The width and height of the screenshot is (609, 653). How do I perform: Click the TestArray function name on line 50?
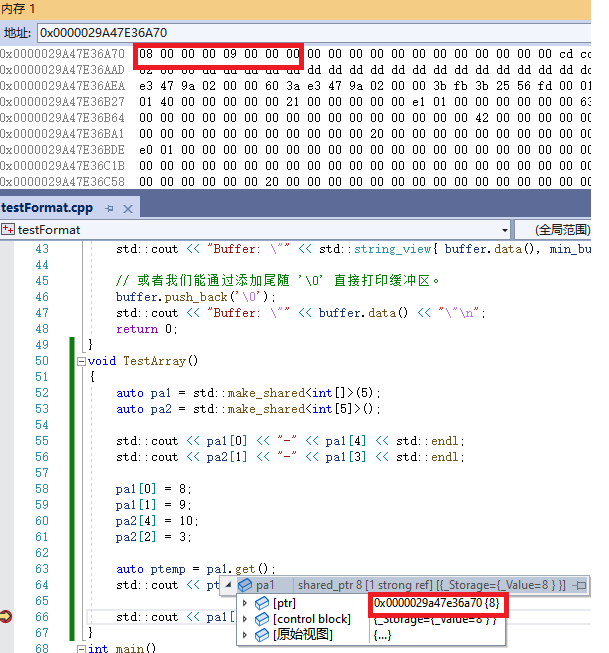point(154,361)
